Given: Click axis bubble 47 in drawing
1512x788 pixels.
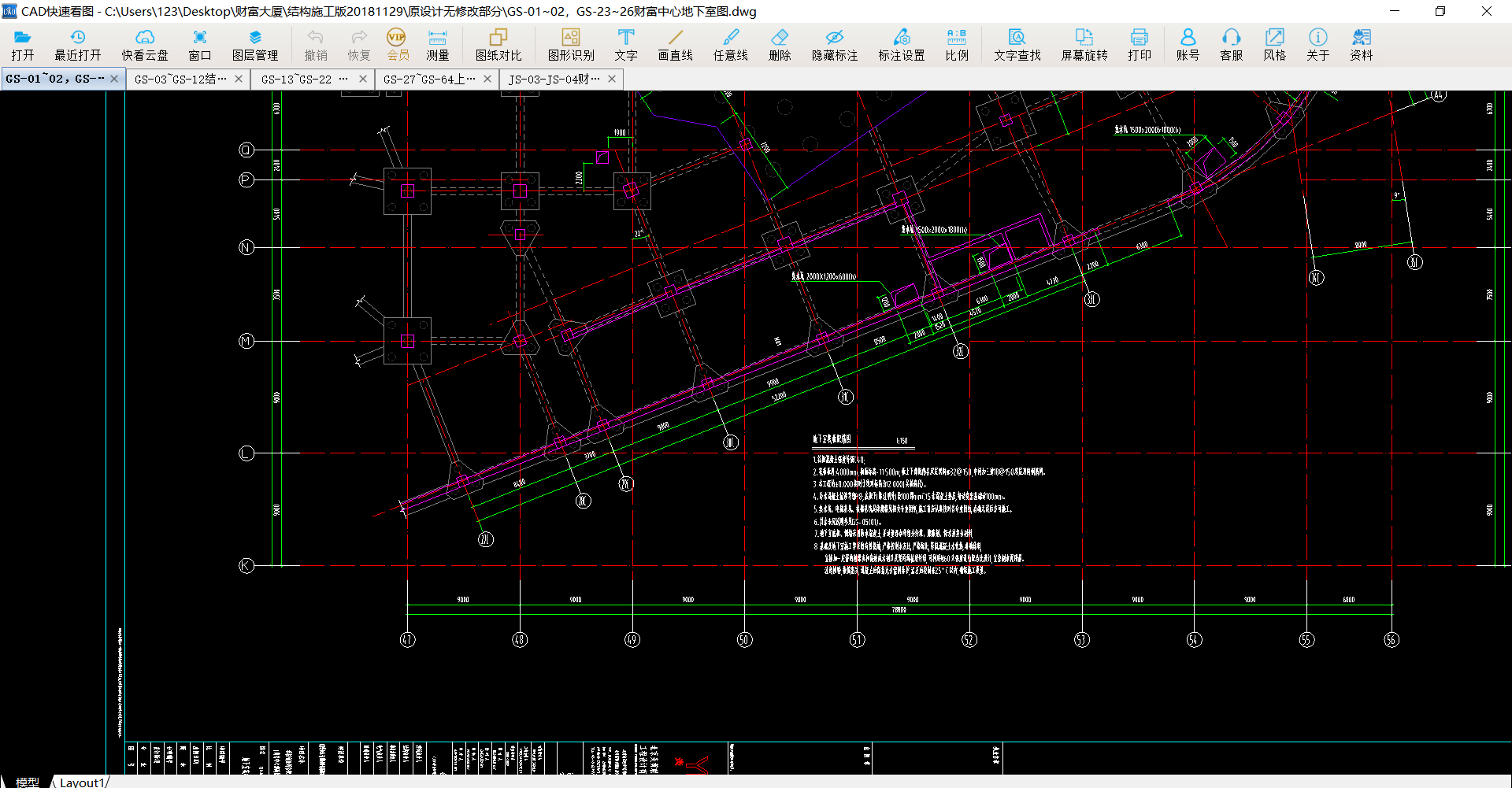Looking at the screenshot, I should coord(407,640).
